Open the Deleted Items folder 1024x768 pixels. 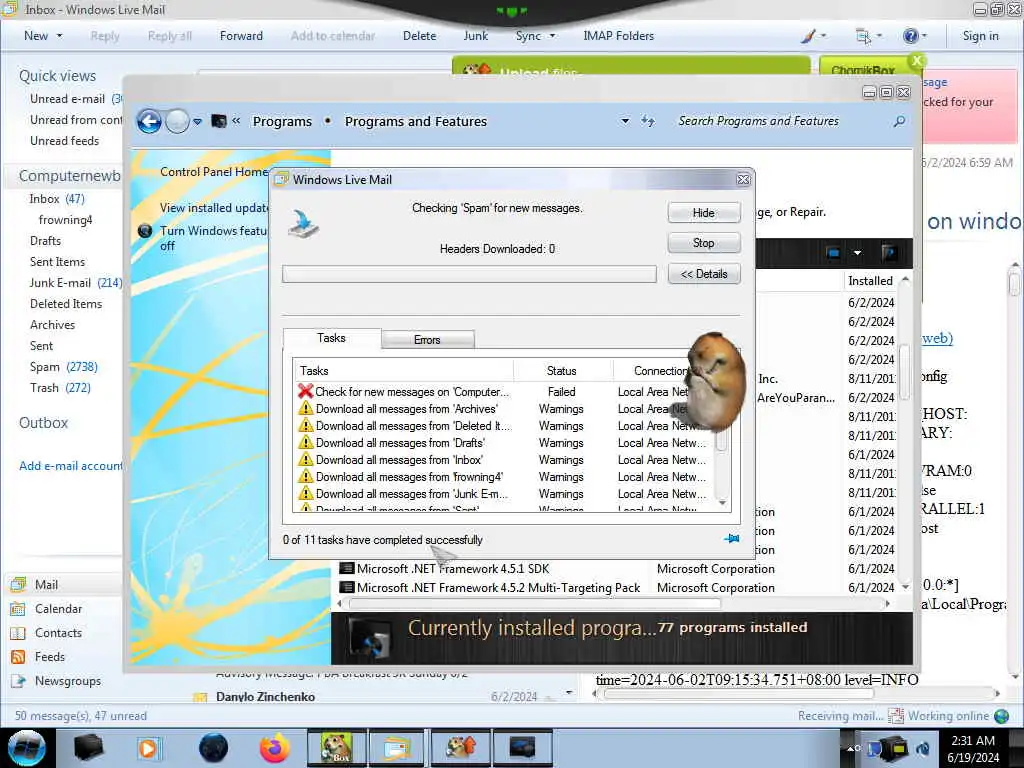pyautogui.click(x=66, y=304)
